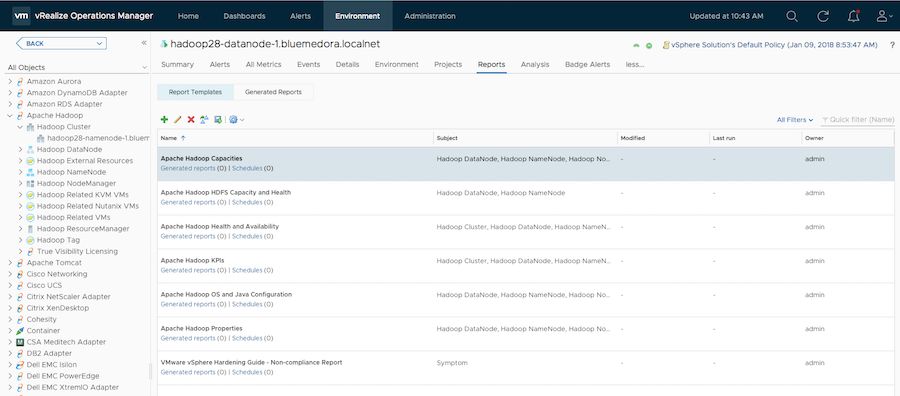Click the Hadoop ResourceManager tree icon

[30, 228]
